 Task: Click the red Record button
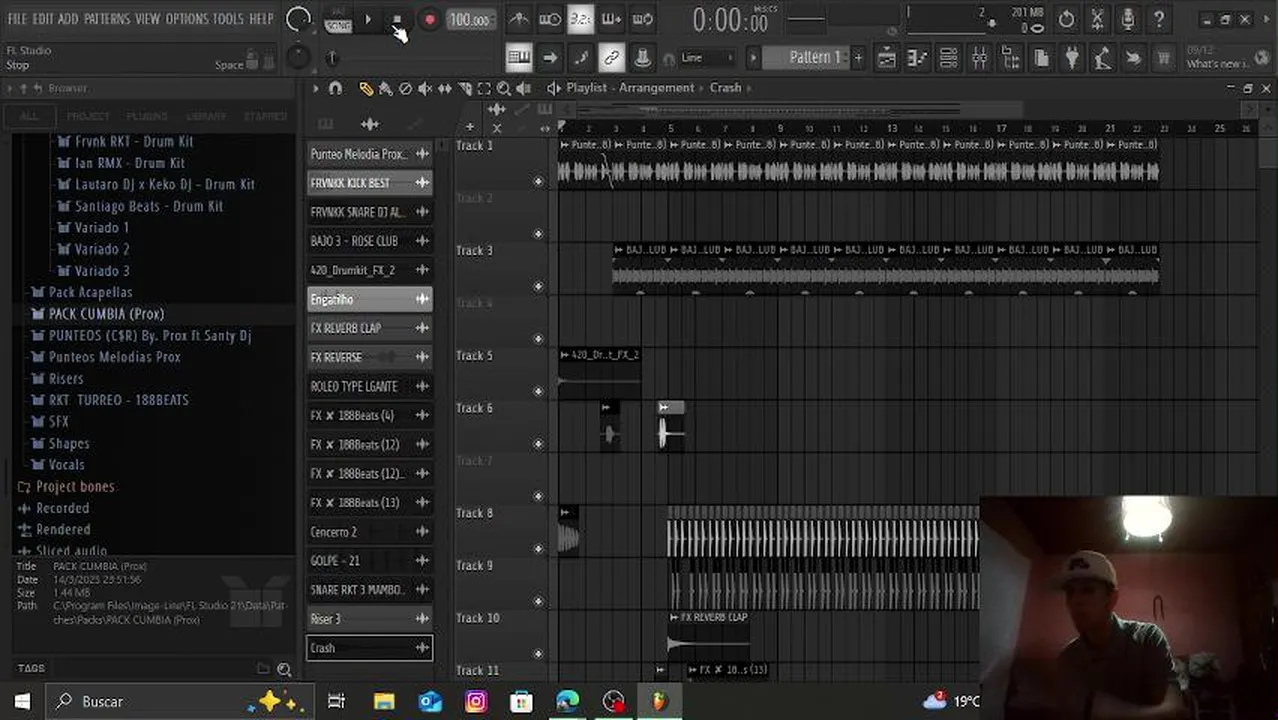(429, 19)
